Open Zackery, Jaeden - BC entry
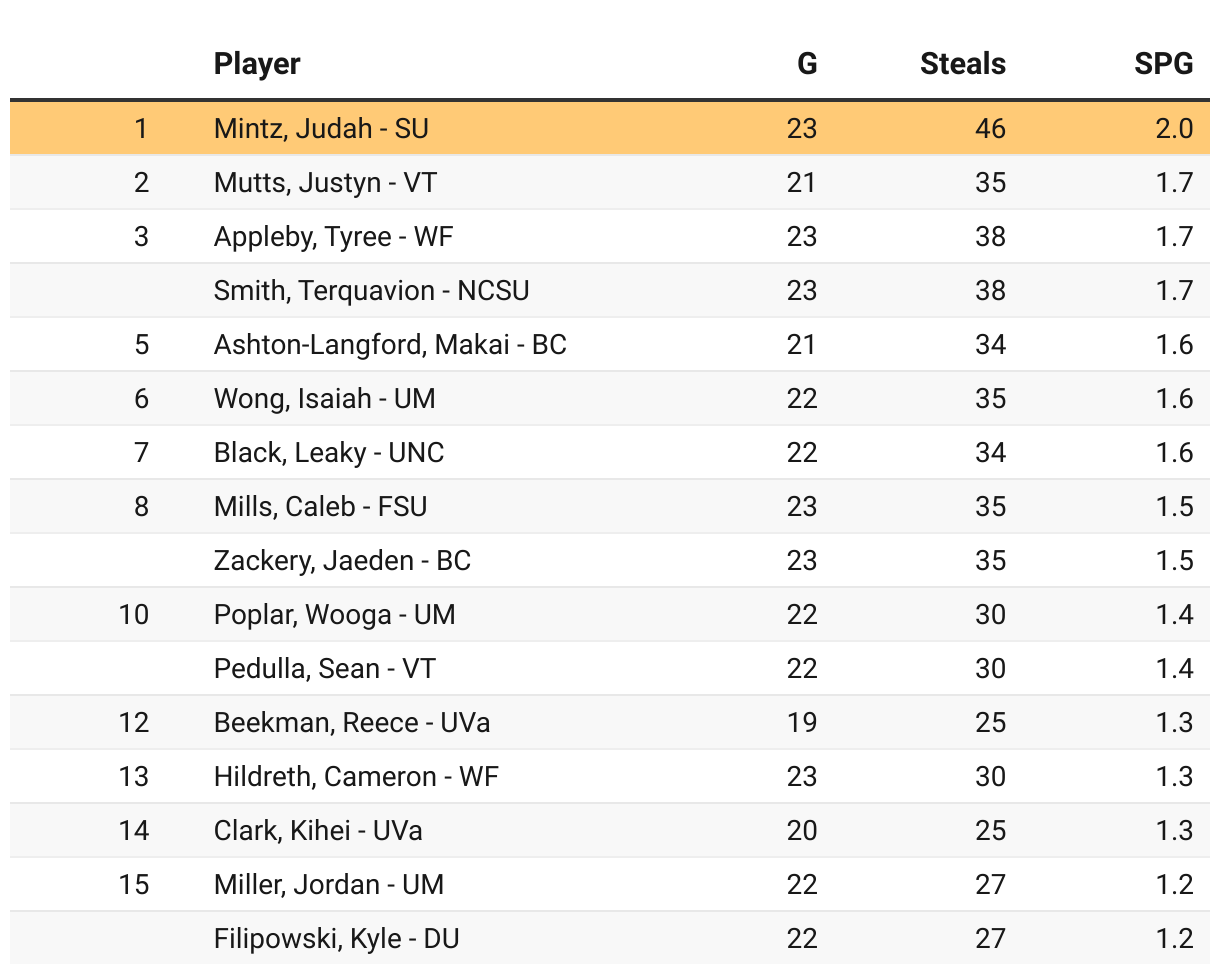Viewport: 1220px width, 974px height. (x=342, y=560)
